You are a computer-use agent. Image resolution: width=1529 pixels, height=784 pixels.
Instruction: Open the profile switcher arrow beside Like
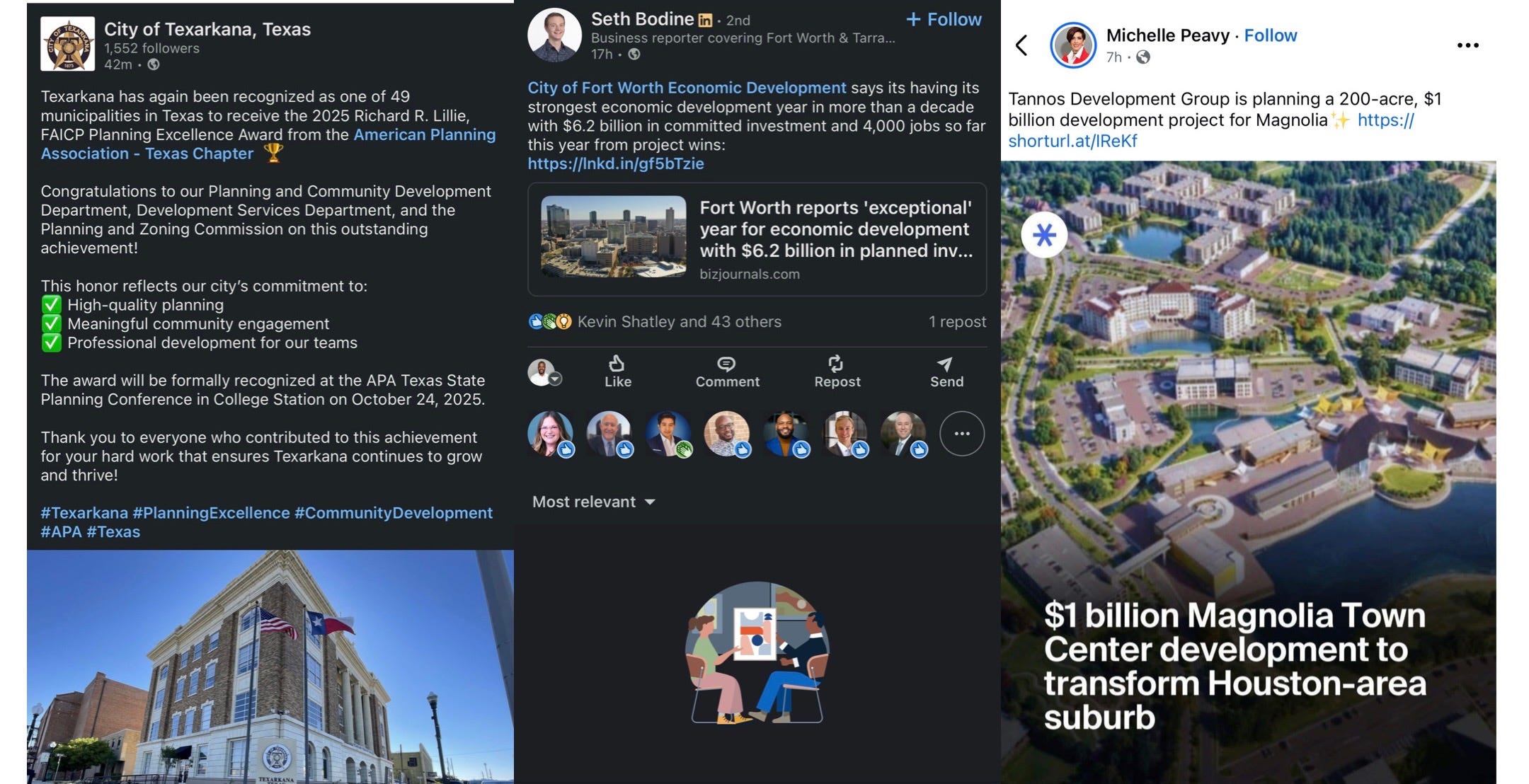(556, 379)
